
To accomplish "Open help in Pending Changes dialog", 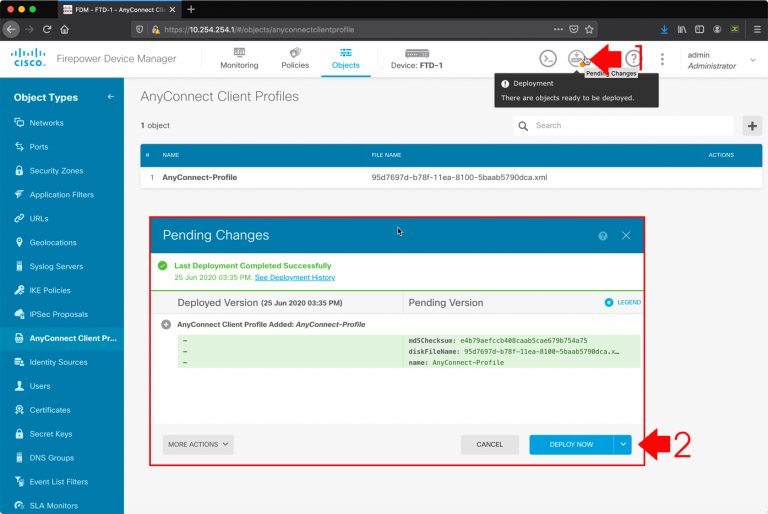I will [x=602, y=236].
